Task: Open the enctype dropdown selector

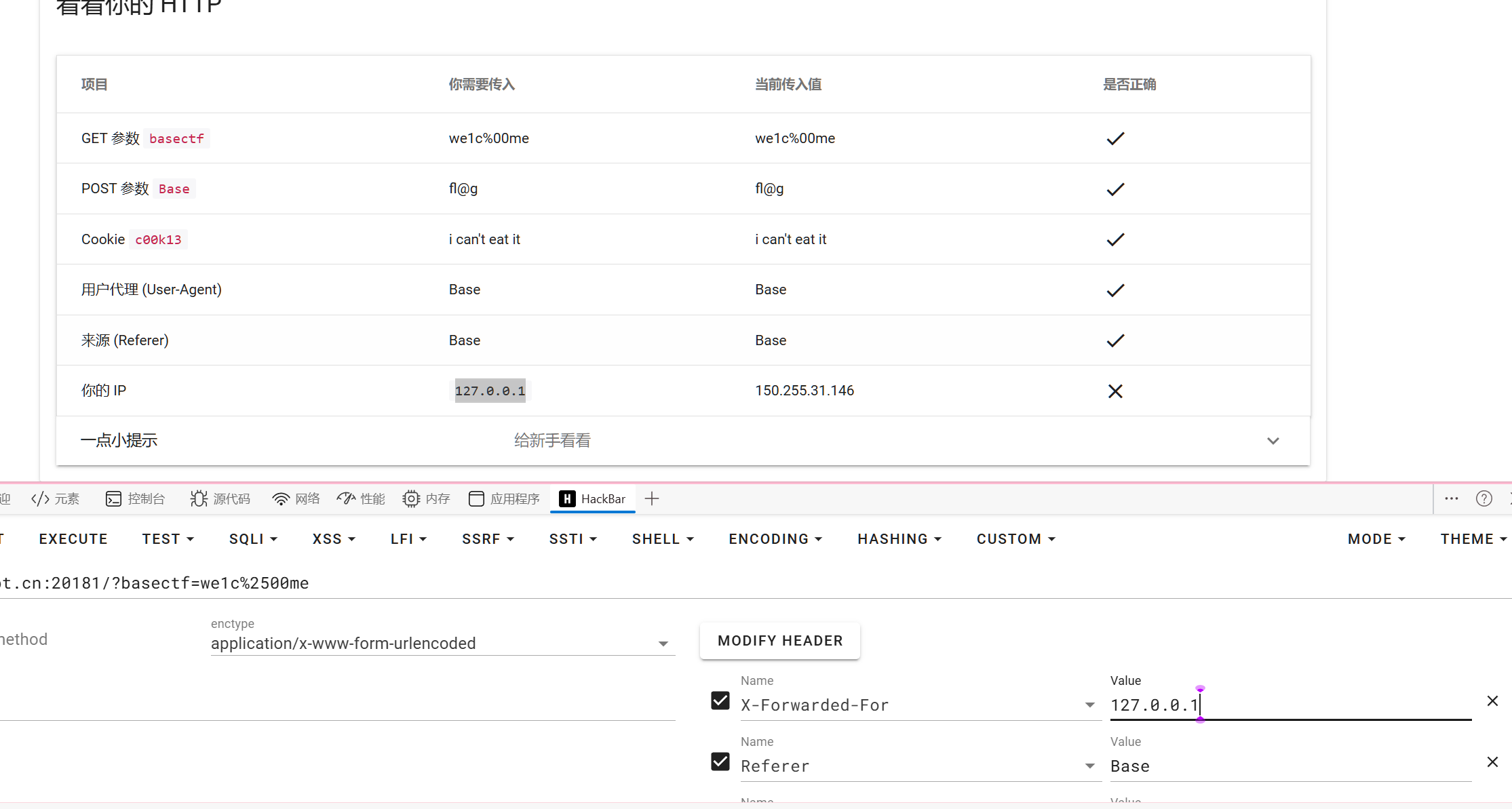Action: click(442, 644)
